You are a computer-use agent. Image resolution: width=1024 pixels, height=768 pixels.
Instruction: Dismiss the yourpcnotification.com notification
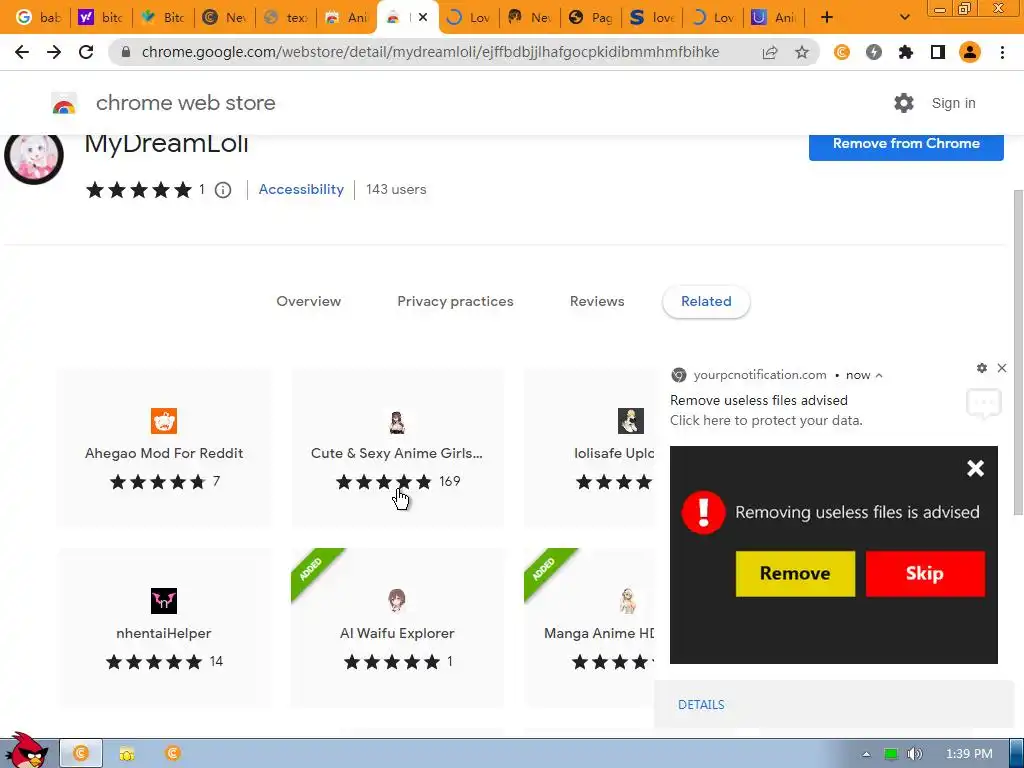click(x=1002, y=368)
